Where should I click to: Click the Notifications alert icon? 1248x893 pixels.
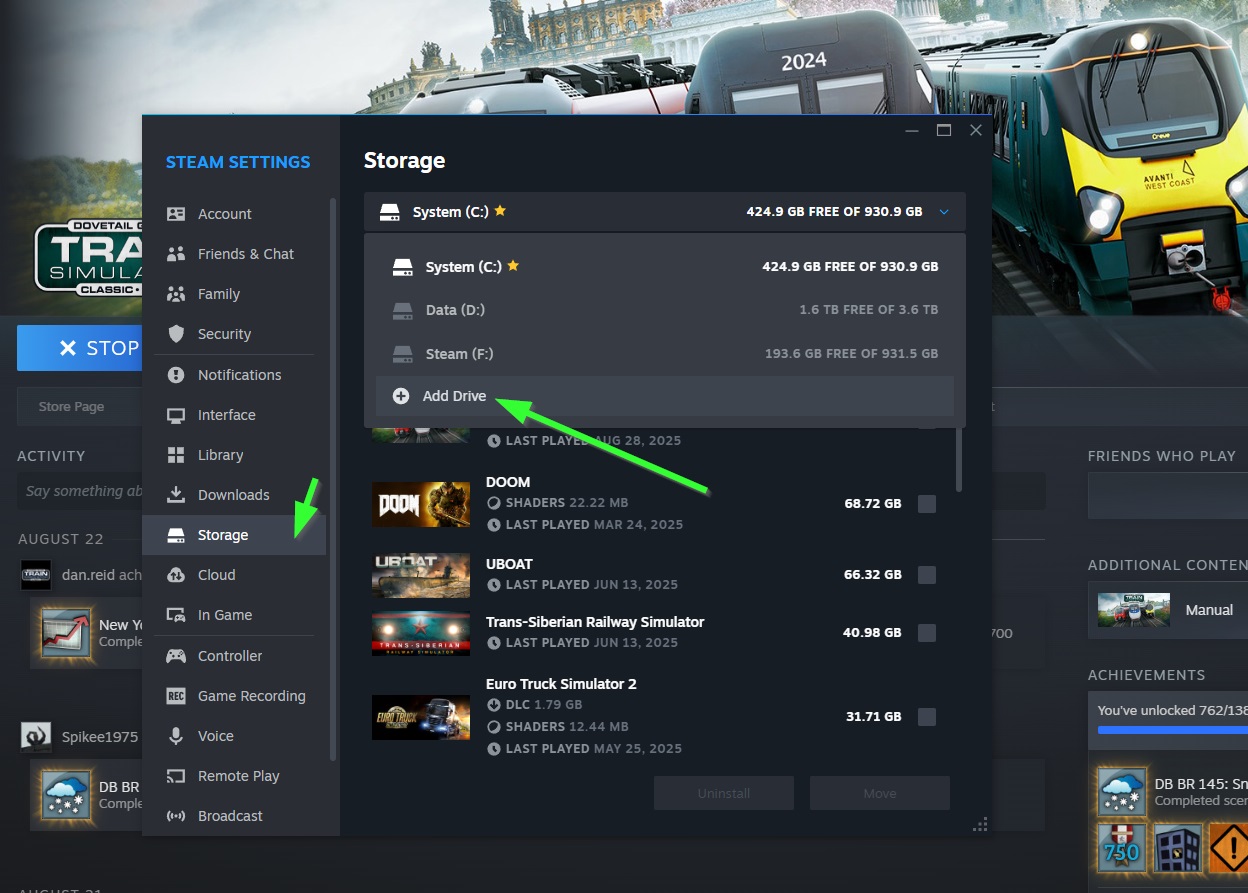(x=176, y=375)
